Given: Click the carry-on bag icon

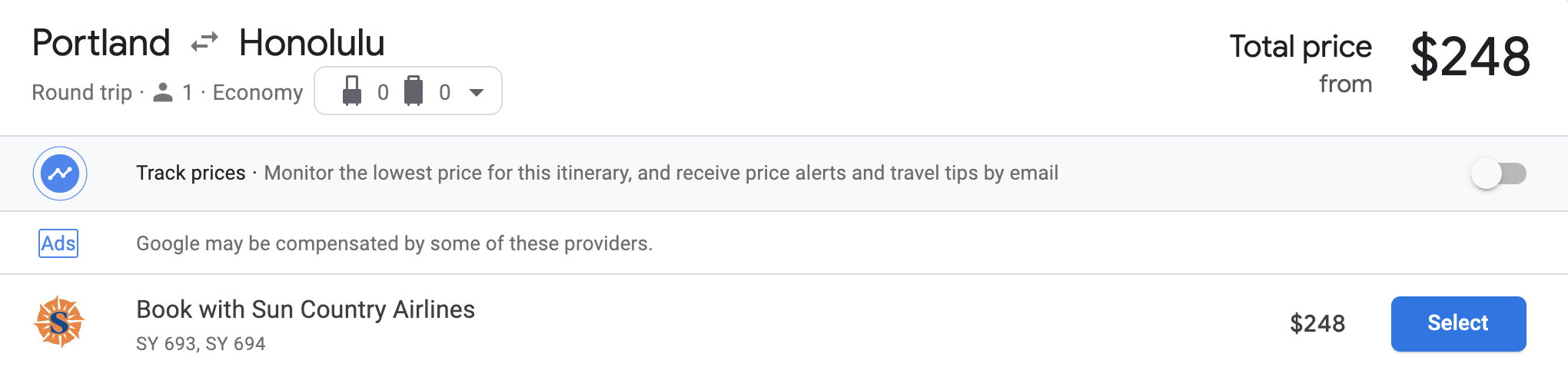Looking at the screenshot, I should click(352, 91).
